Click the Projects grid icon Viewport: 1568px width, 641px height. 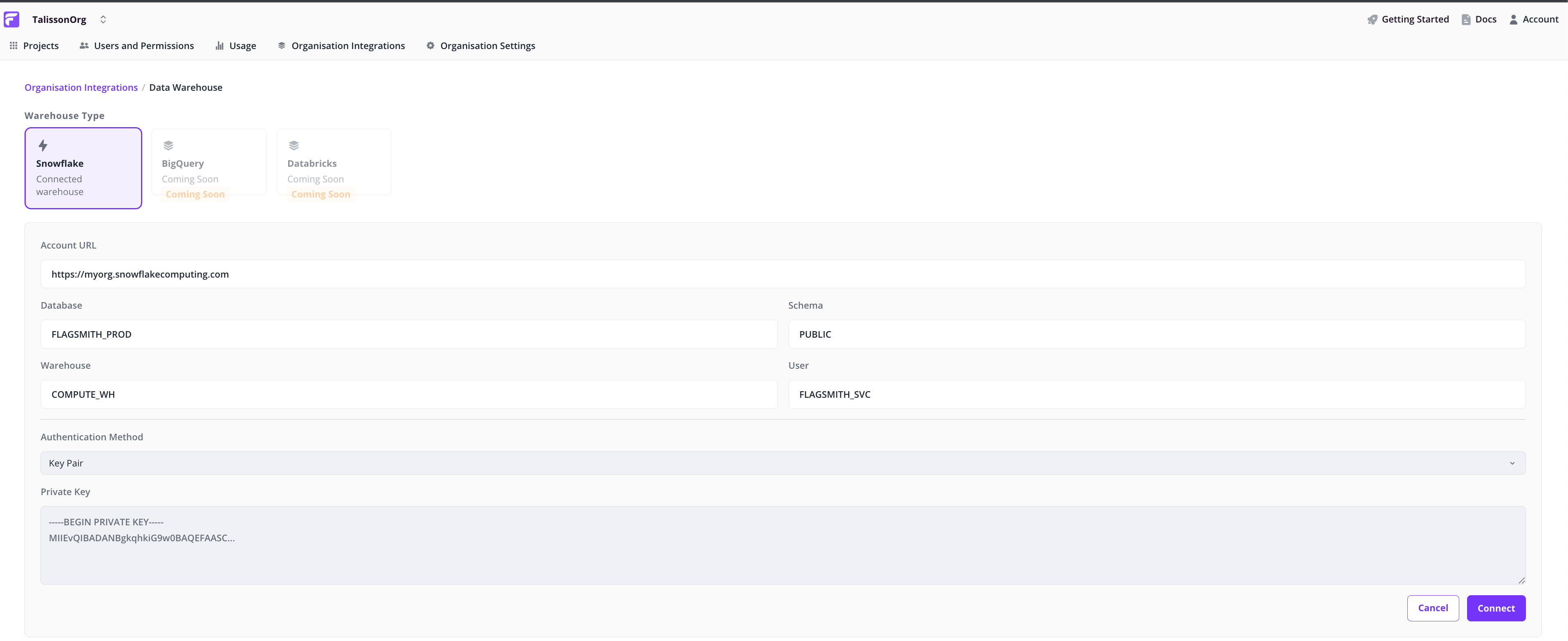[13, 46]
